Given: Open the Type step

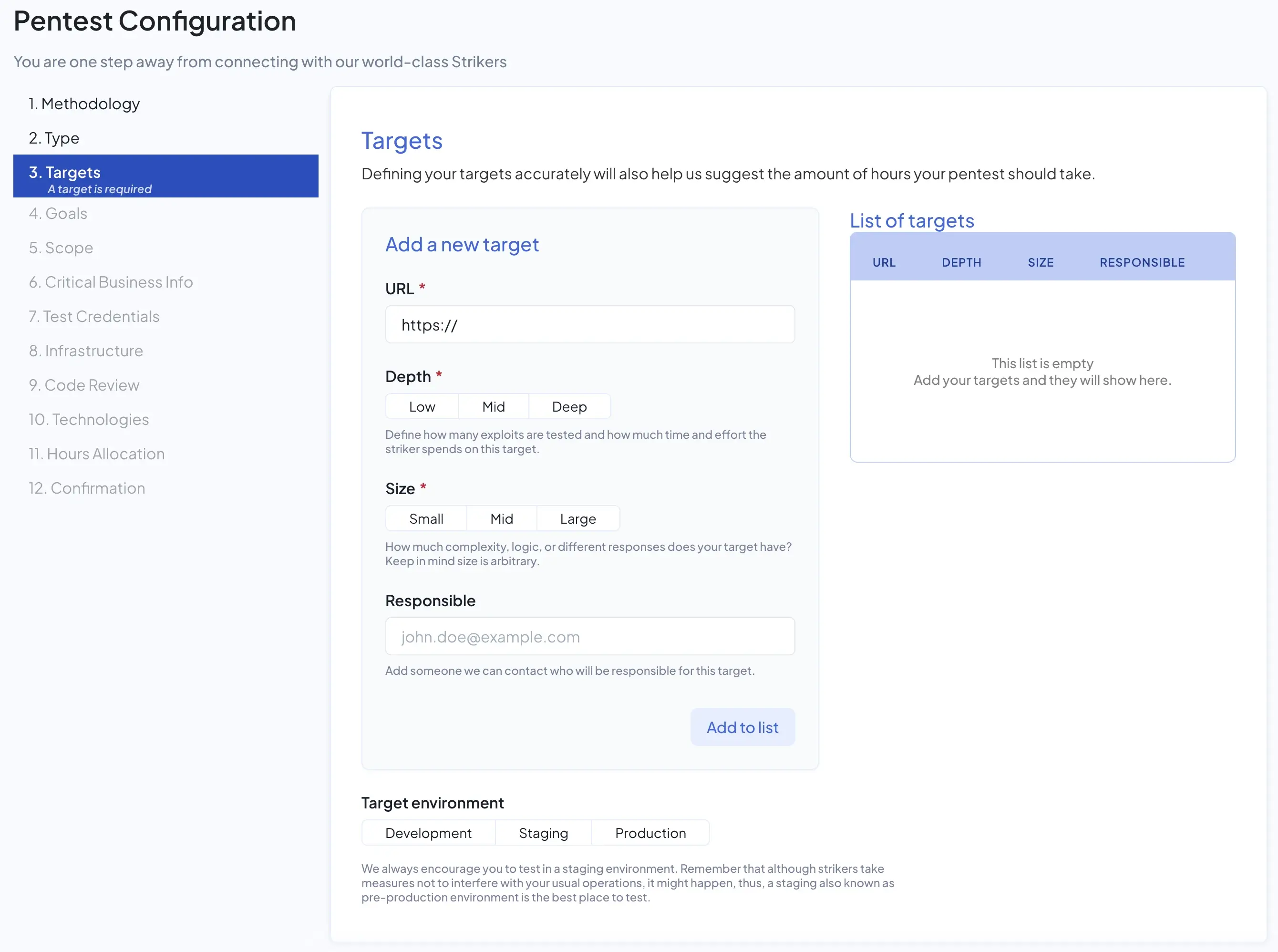Looking at the screenshot, I should pos(54,138).
